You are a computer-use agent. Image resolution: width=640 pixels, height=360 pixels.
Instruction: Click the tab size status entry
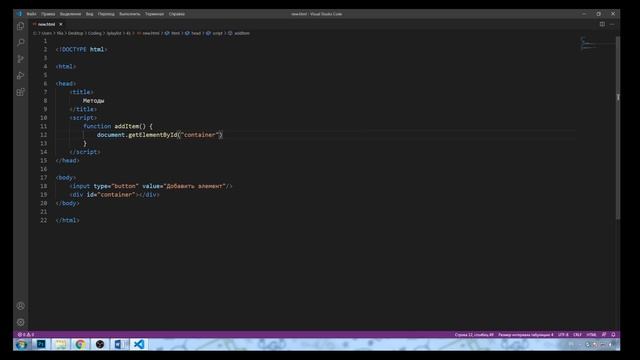tap(526, 335)
